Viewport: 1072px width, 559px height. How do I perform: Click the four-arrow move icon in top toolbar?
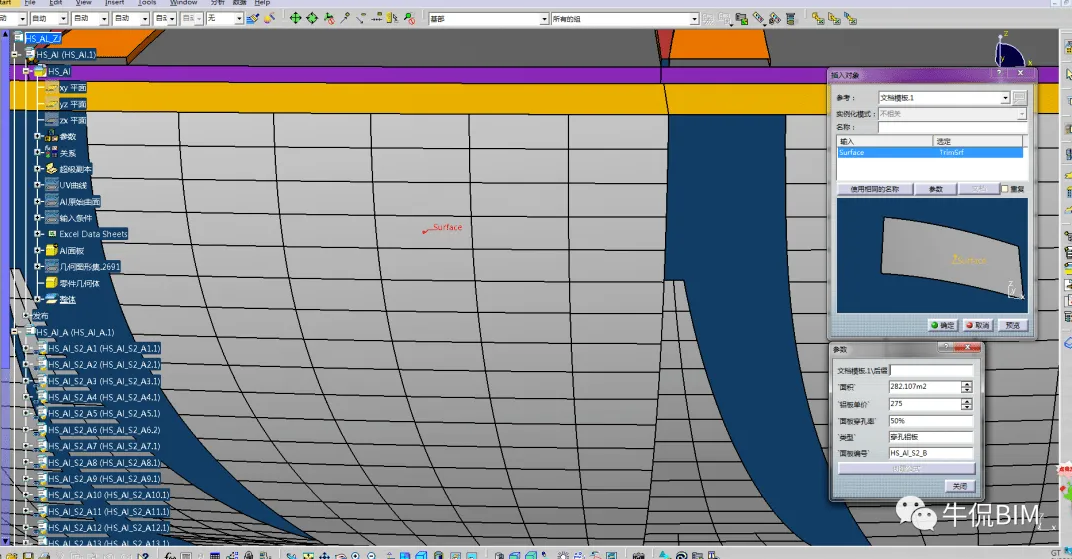tap(295, 18)
